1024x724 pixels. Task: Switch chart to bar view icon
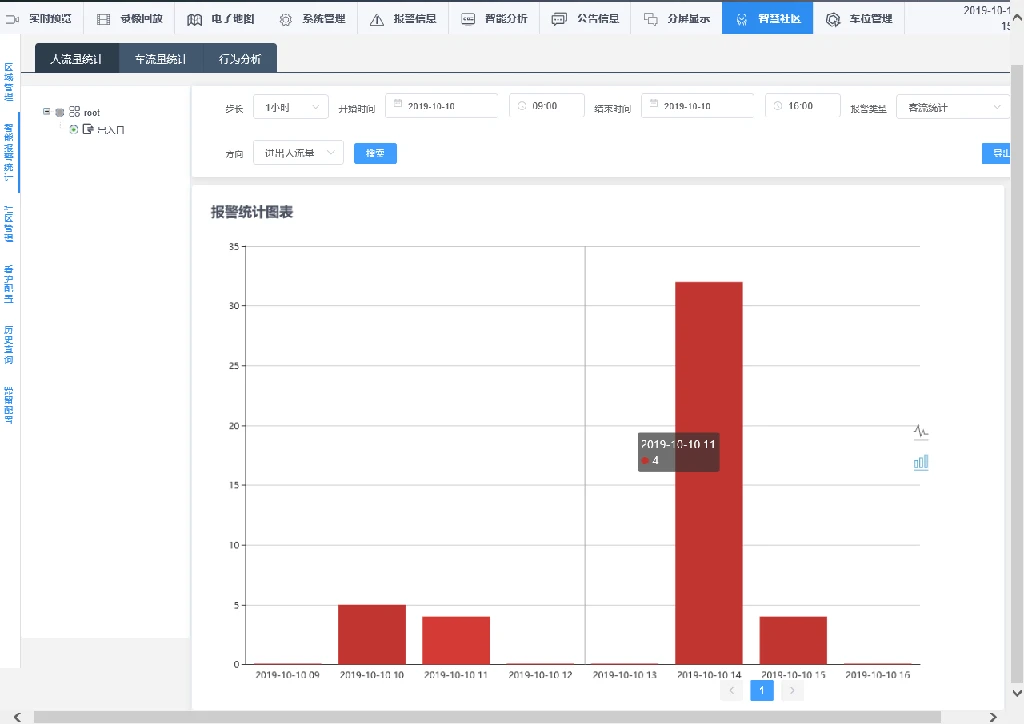[x=921, y=462]
